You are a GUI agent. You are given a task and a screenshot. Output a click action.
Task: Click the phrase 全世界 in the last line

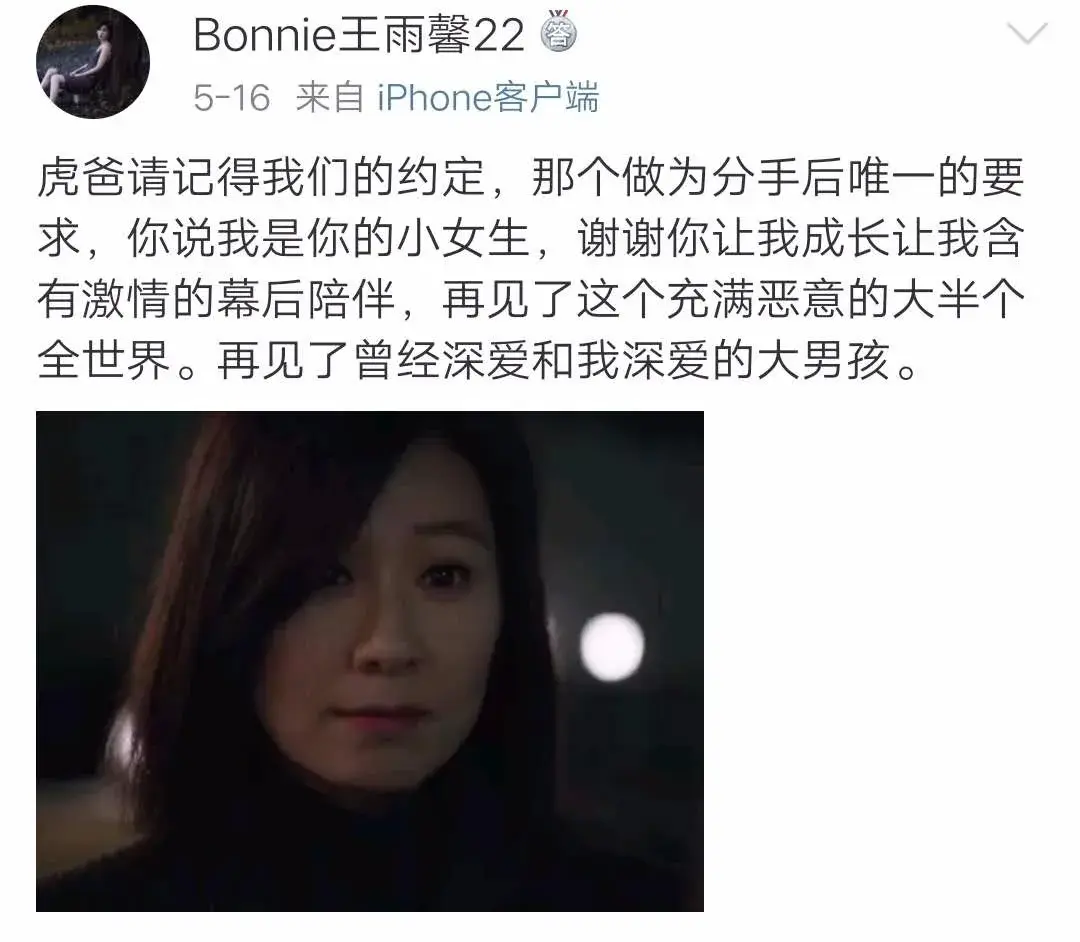click(104, 360)
